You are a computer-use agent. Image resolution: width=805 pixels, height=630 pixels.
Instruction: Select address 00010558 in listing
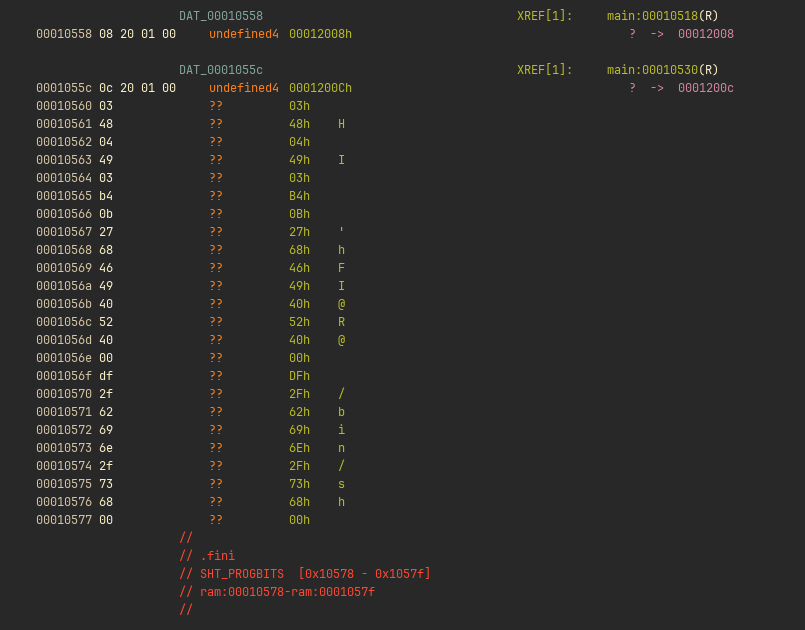pyautogui.click(x=64, y=34)
